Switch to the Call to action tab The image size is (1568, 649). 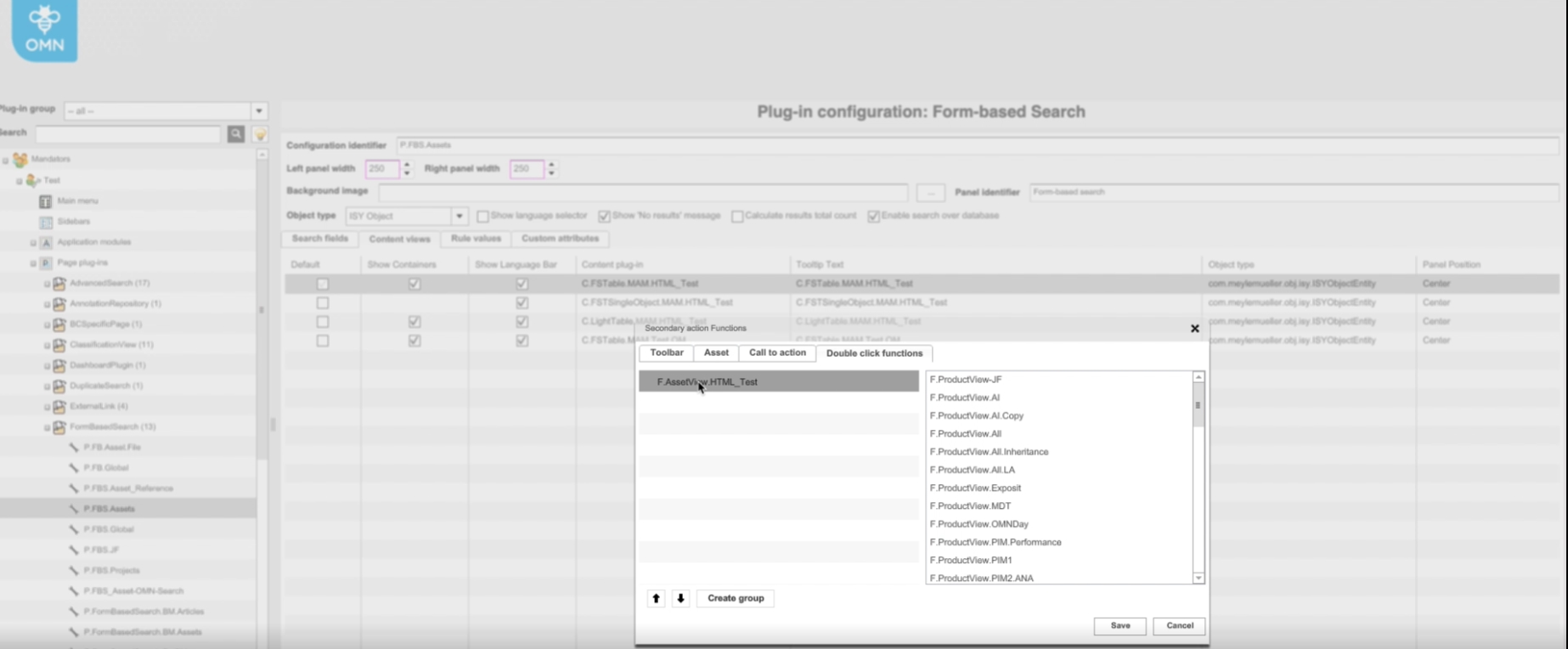point(776,353)
